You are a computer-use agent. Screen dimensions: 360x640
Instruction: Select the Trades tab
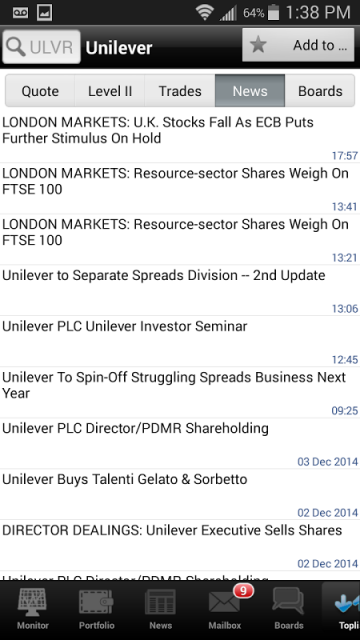pos(180,91)
